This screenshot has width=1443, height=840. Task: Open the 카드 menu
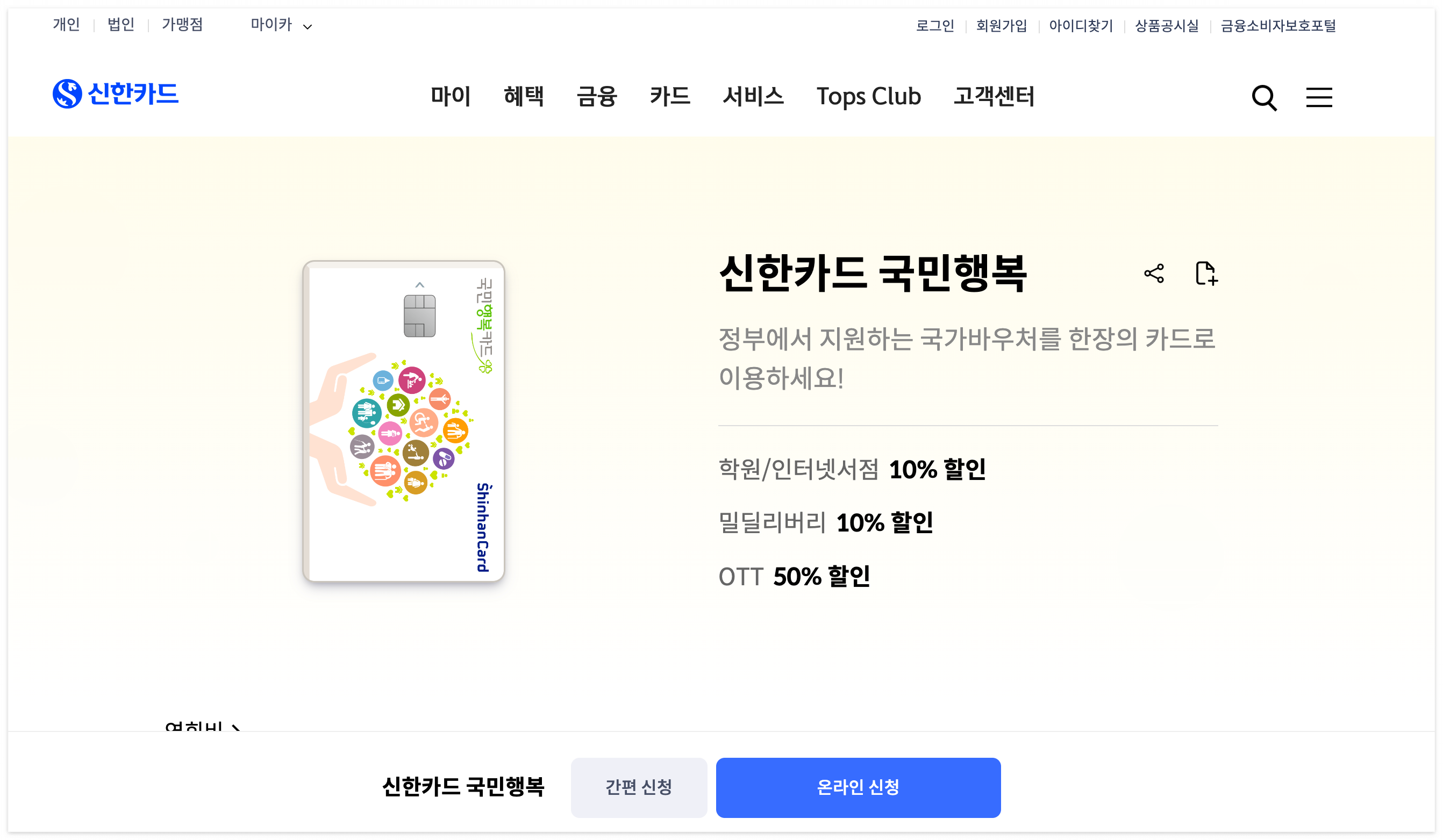pos(671,97)
